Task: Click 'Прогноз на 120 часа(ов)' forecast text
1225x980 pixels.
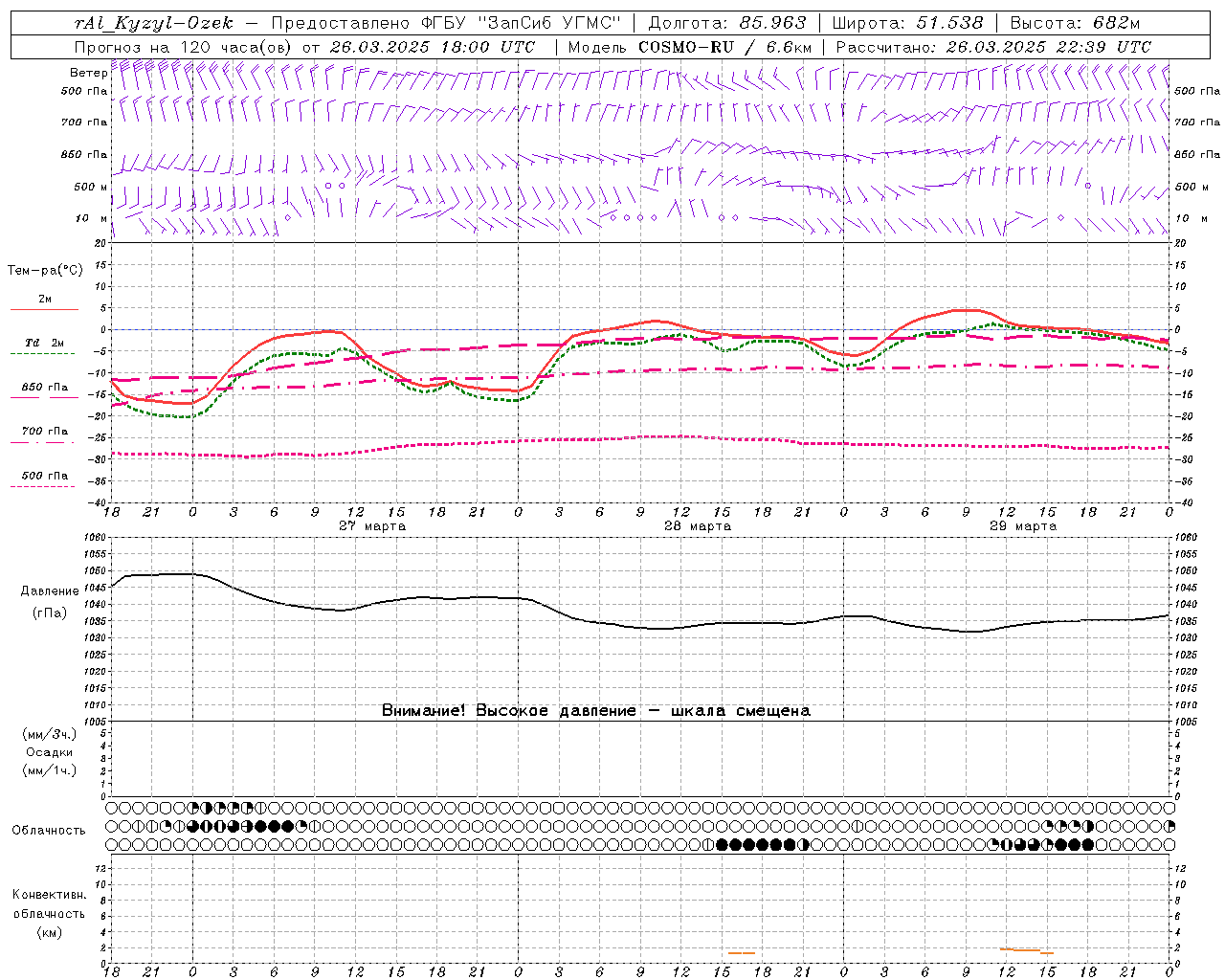Action: (x=184, y=47)
